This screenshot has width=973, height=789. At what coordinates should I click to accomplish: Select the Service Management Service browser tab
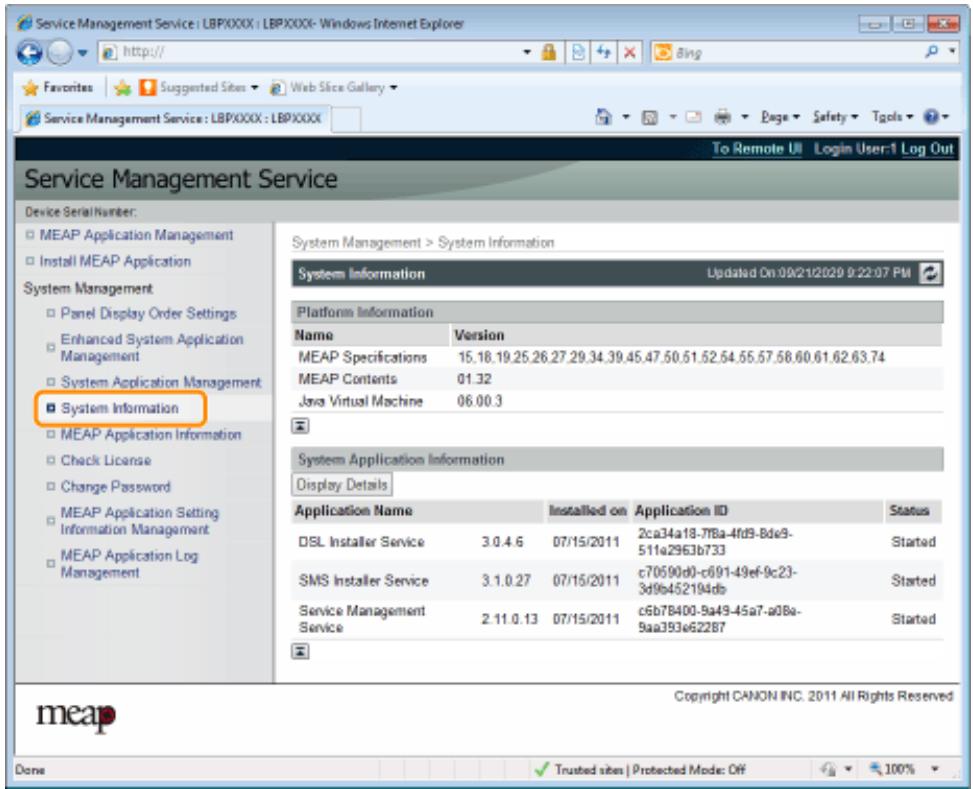click(x=174, y=118)
